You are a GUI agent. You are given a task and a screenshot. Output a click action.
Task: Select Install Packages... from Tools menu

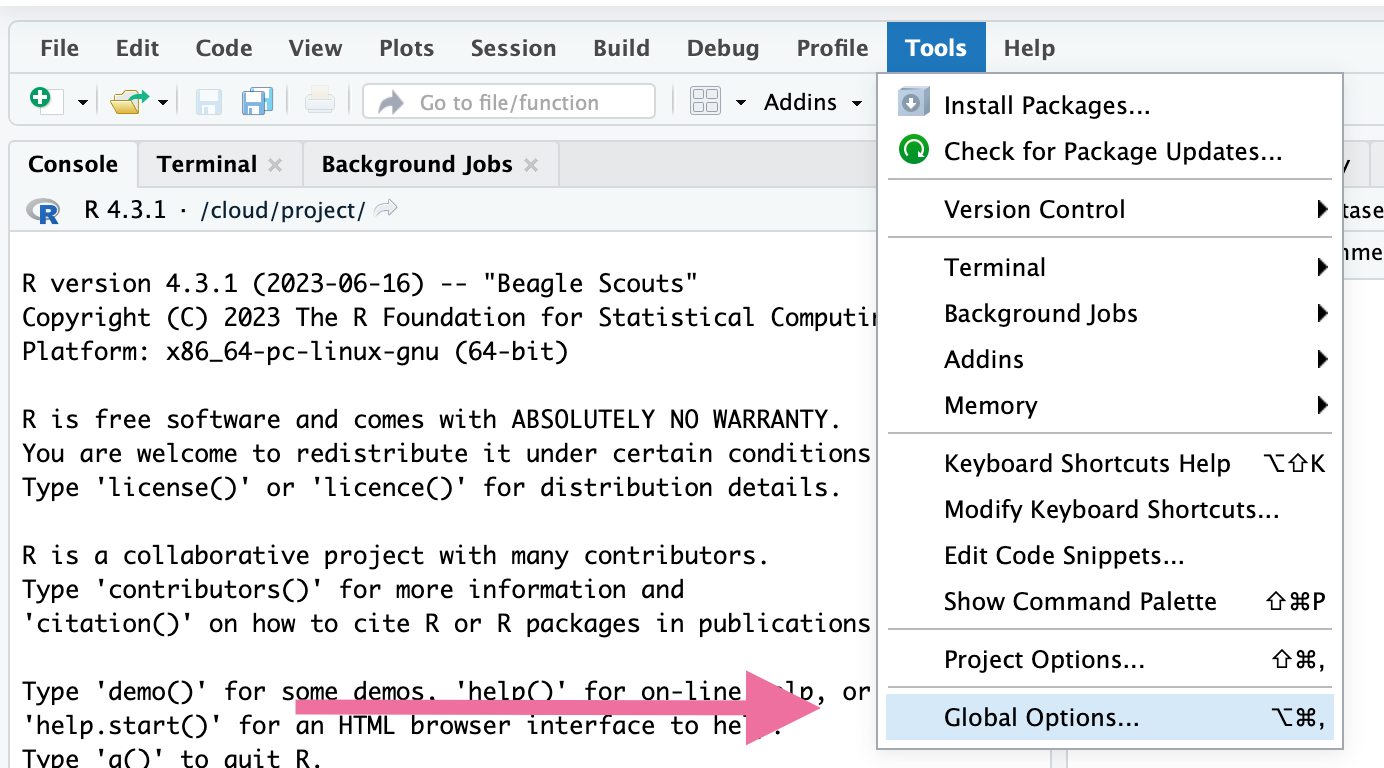[x=1110, y=105]
